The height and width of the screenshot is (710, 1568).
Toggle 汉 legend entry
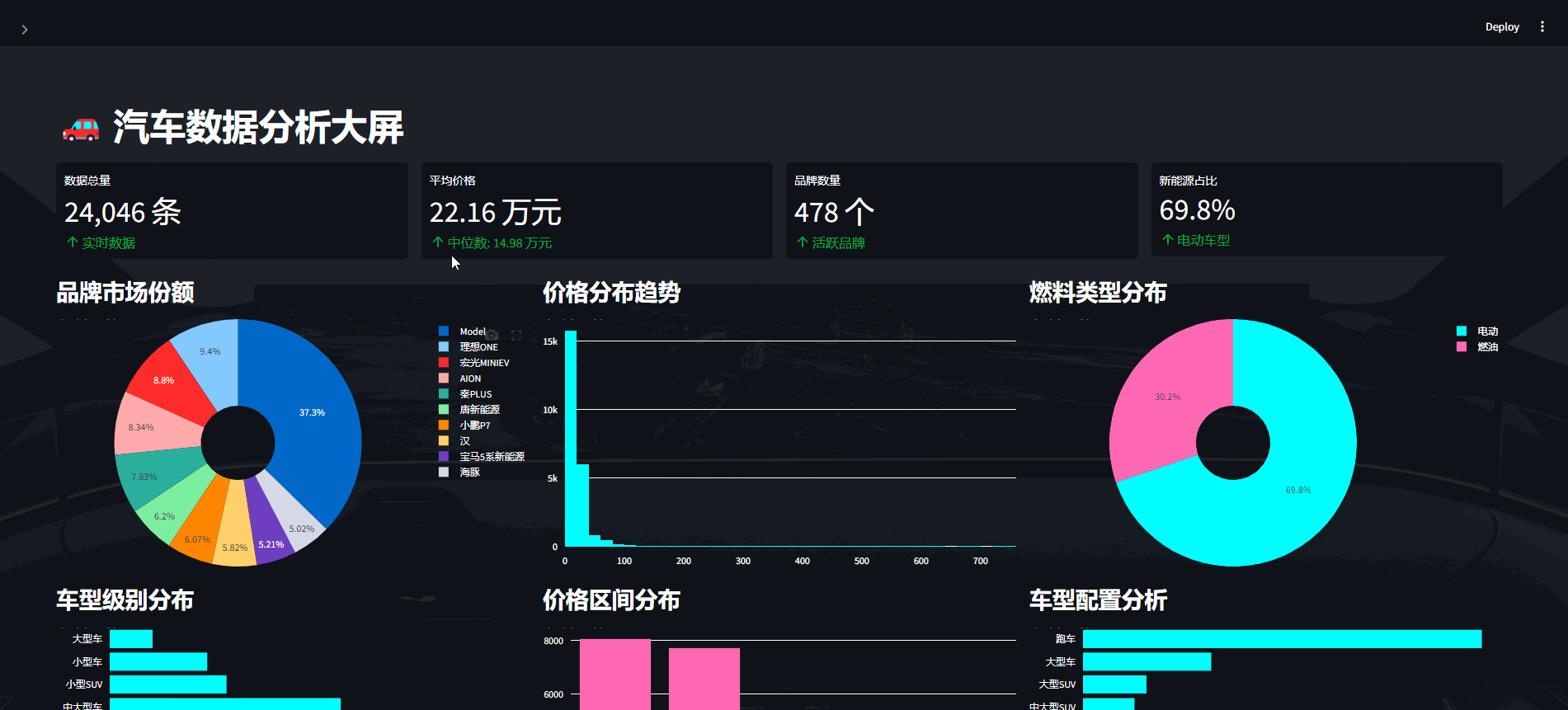pos(454,441)
